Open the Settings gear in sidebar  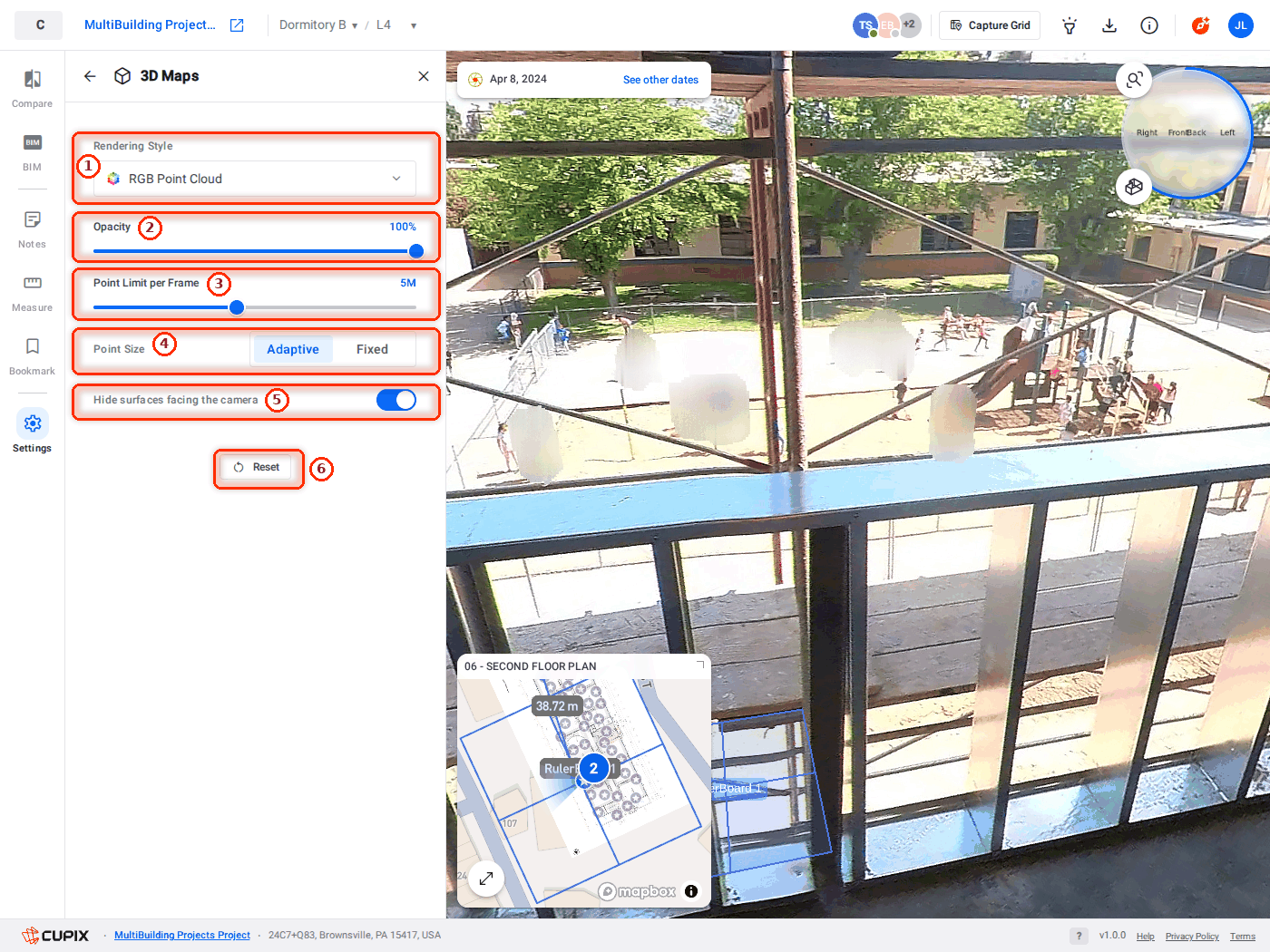(x=33, y=431)
